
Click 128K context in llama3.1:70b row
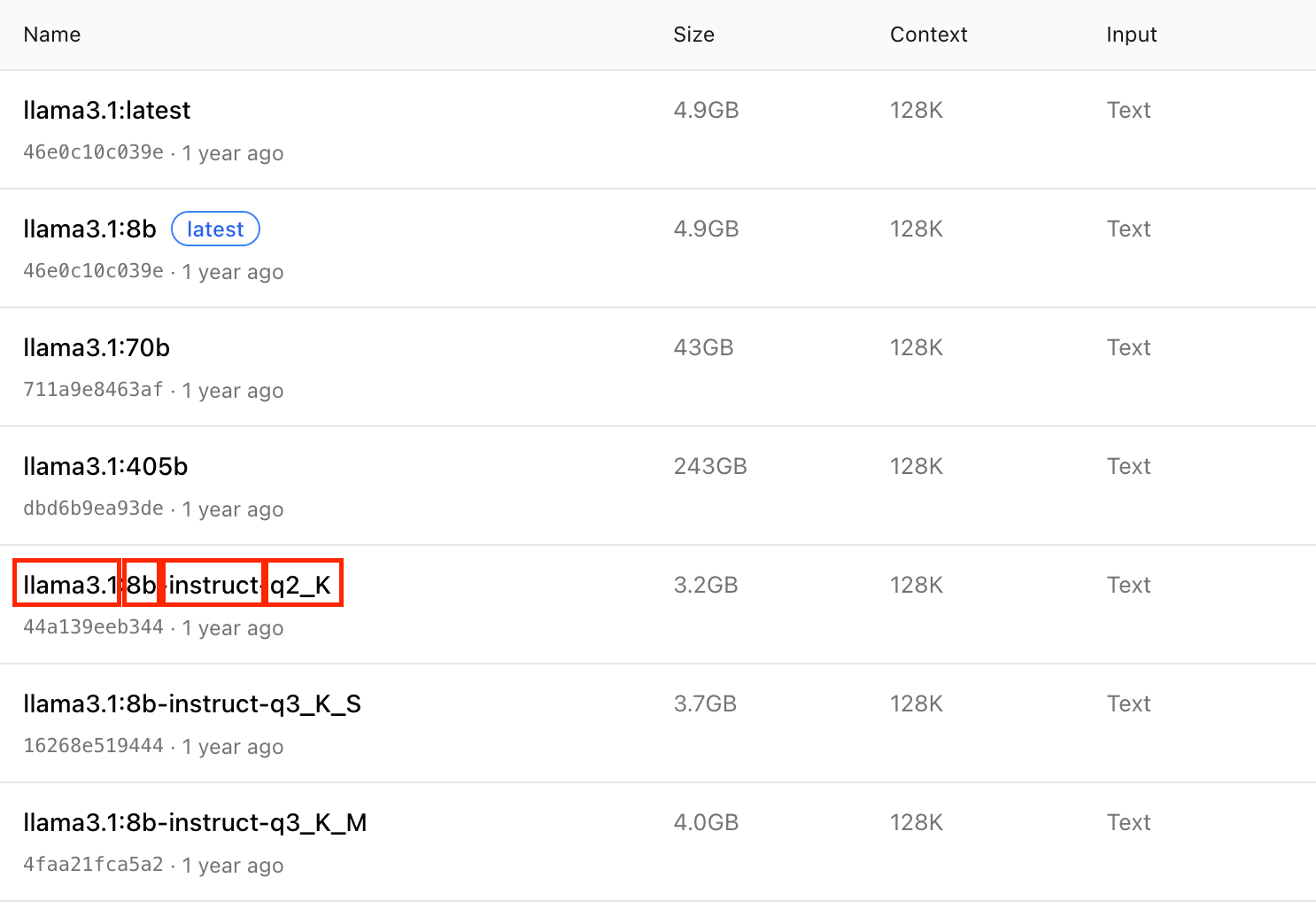(916, 347)
